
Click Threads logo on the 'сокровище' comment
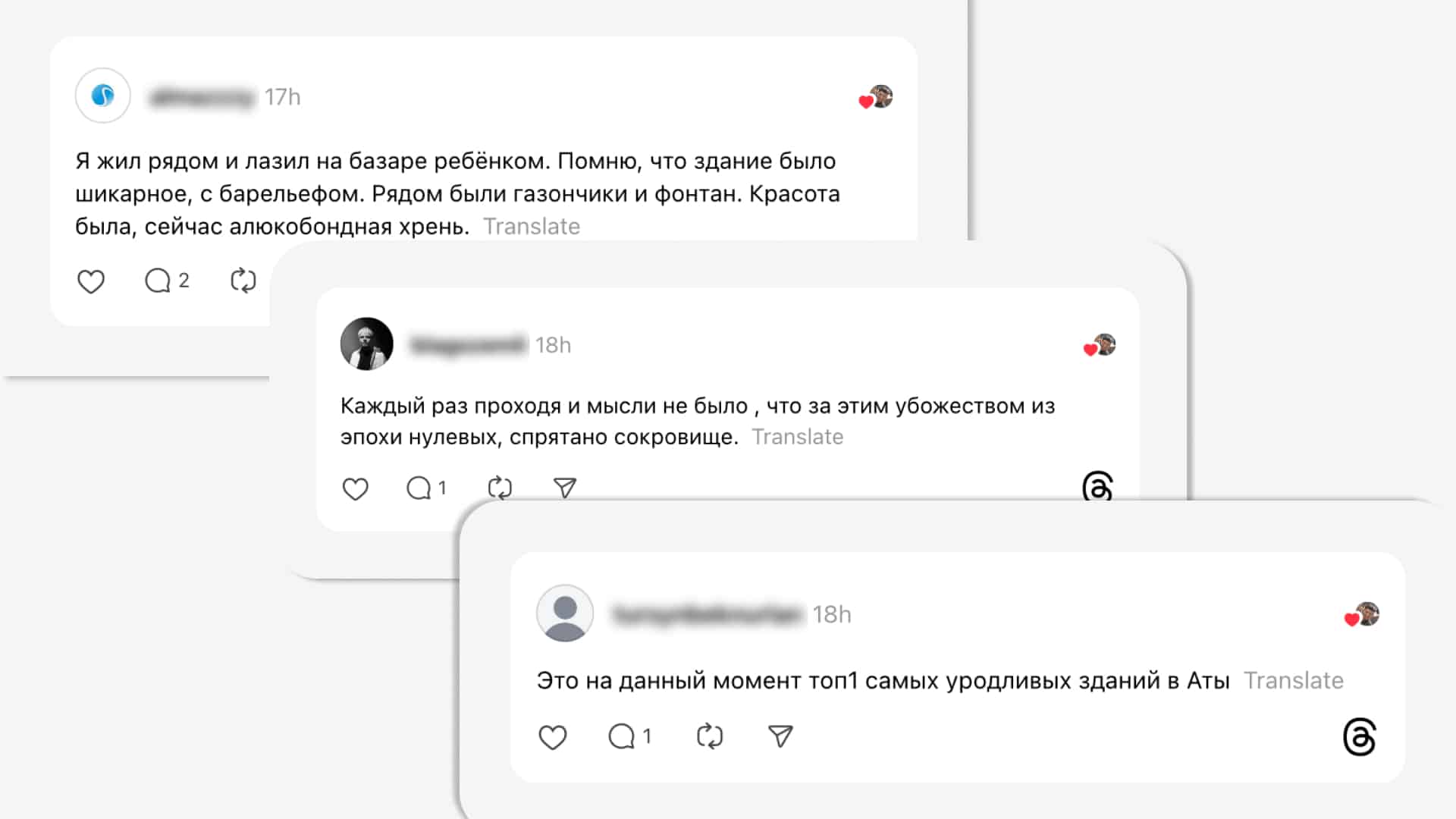[1097, 486]
